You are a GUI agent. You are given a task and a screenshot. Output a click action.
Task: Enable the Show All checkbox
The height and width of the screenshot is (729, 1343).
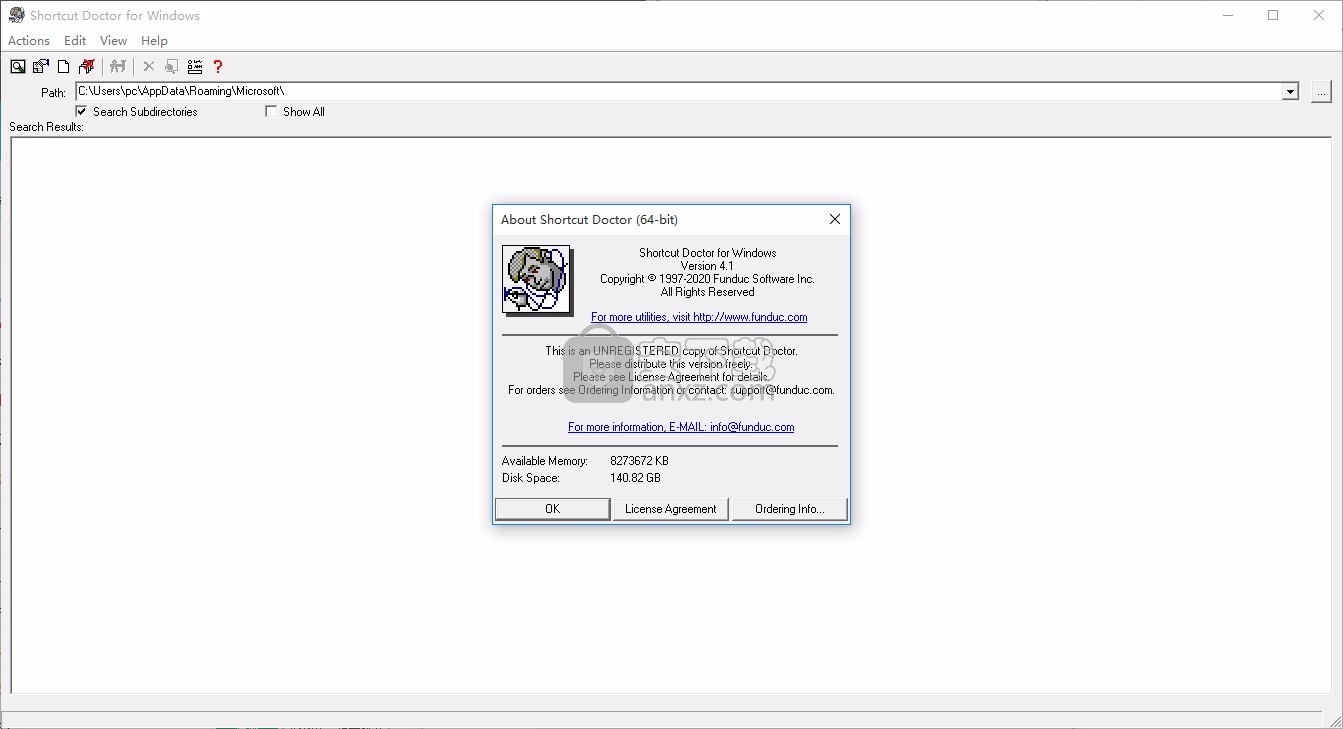[x=271, y=112]
